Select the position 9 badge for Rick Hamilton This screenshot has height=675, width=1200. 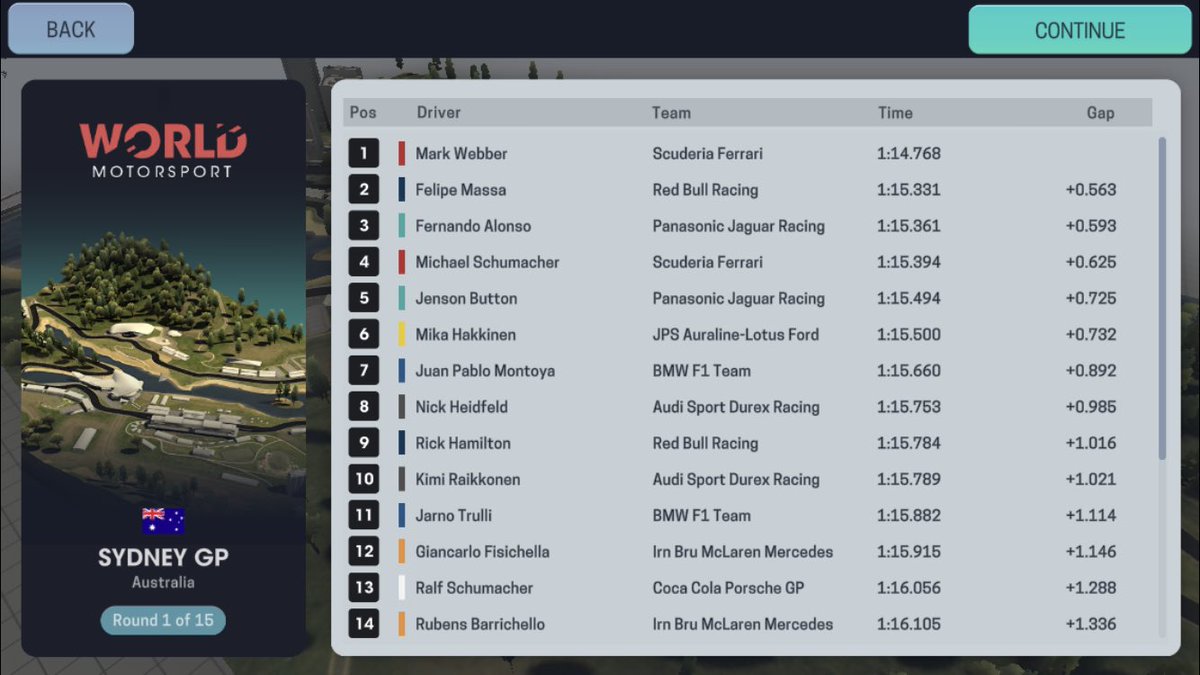pos(363,443)
